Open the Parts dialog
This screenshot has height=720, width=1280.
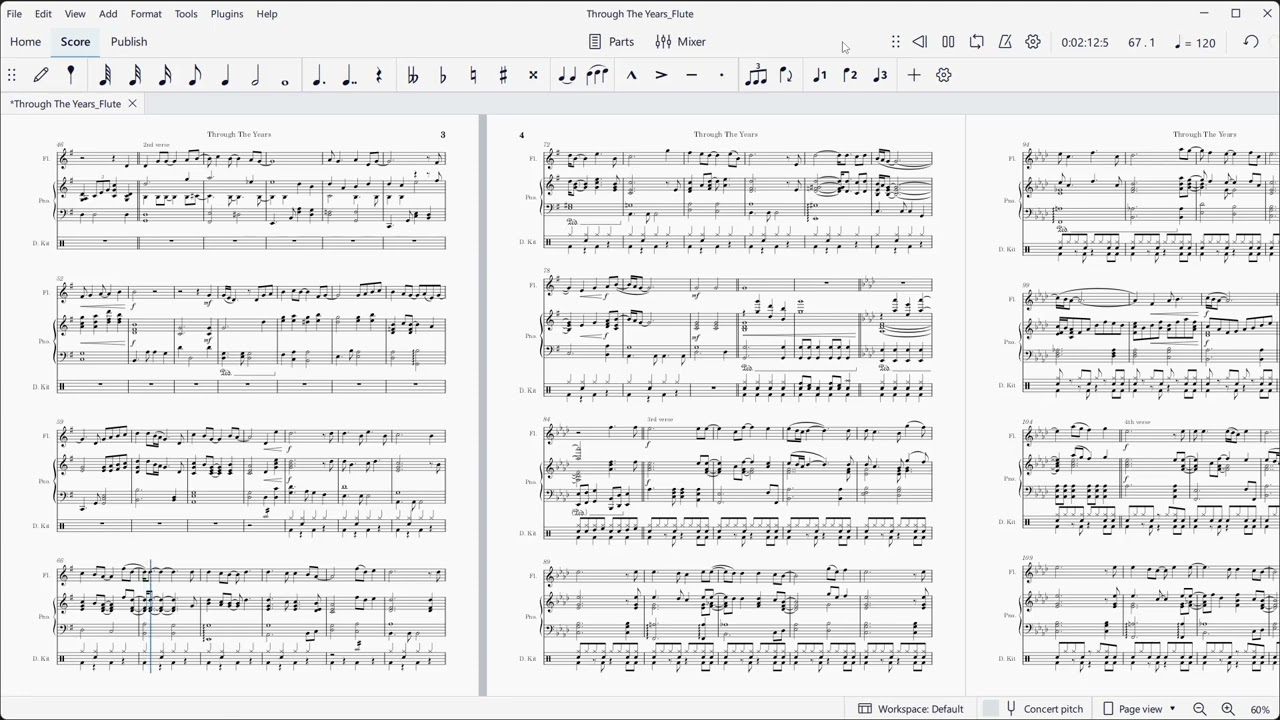[x=611, y=42]
